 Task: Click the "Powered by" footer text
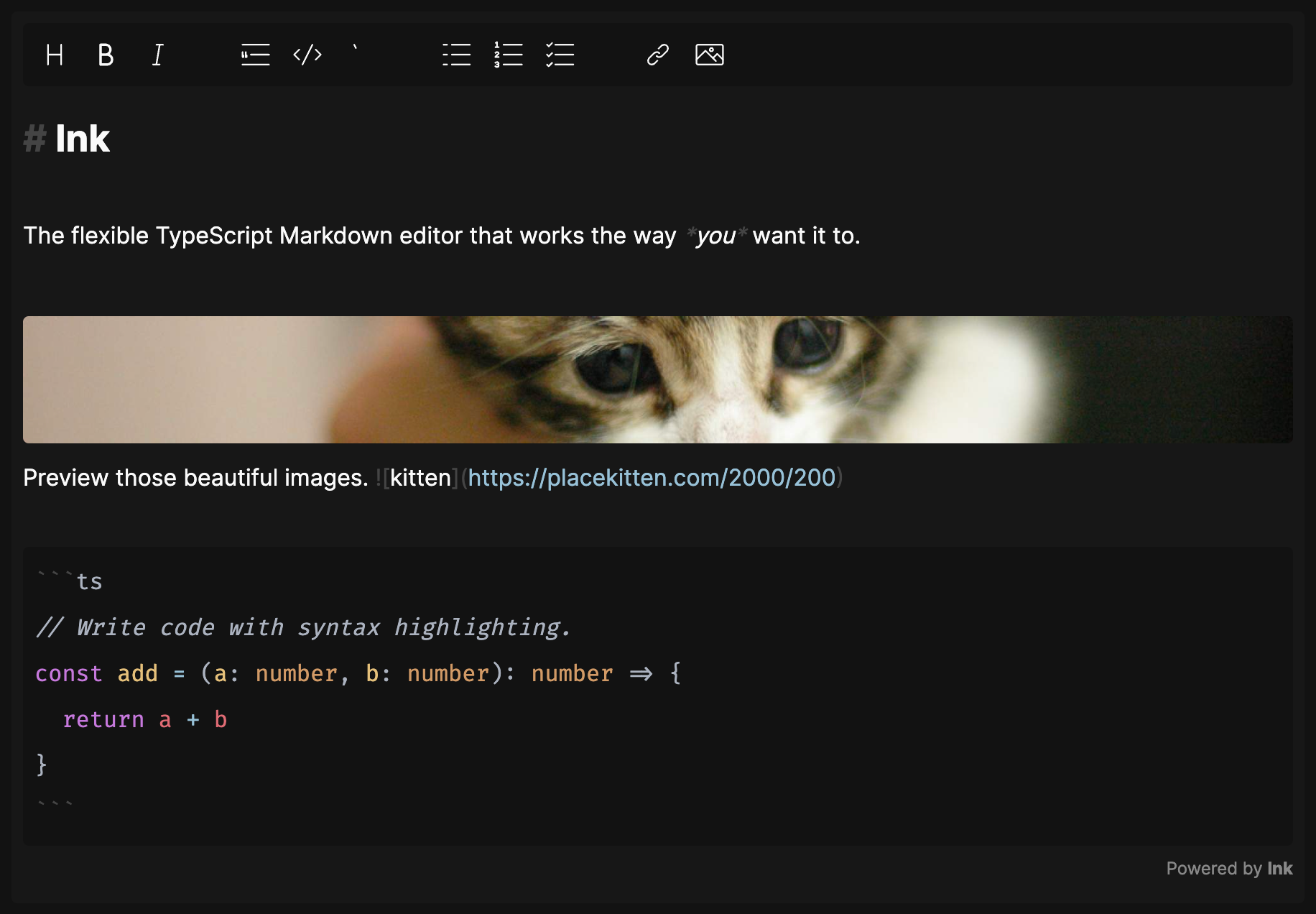coord(1214,869)
